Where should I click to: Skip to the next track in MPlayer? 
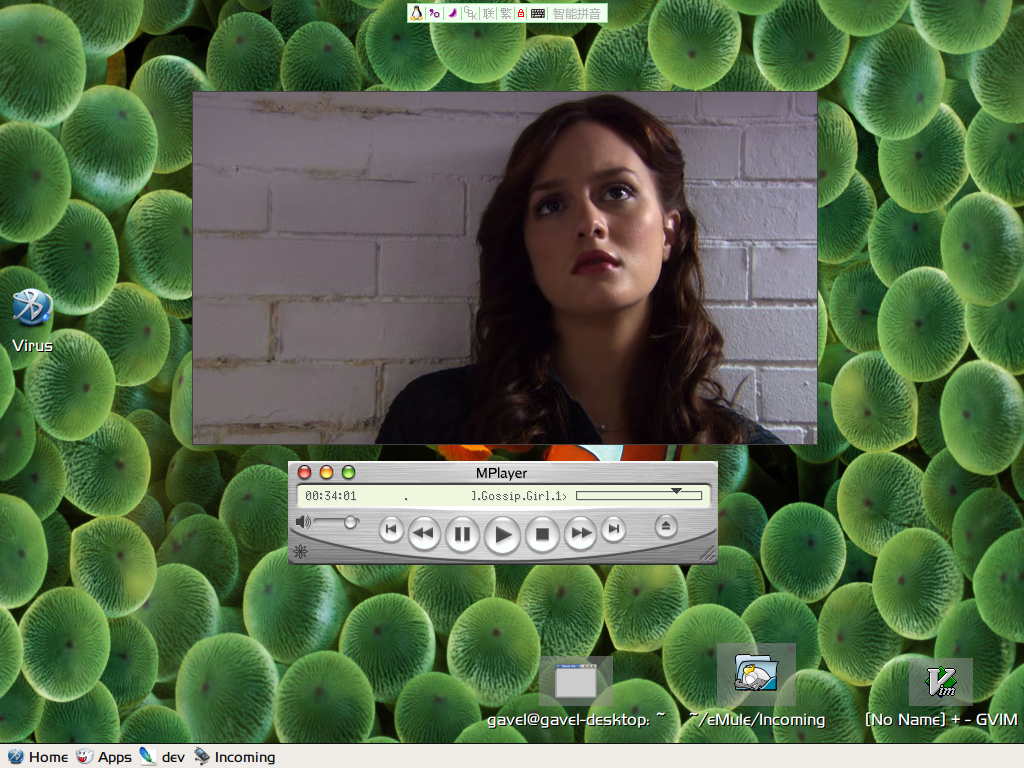[614, 530]
